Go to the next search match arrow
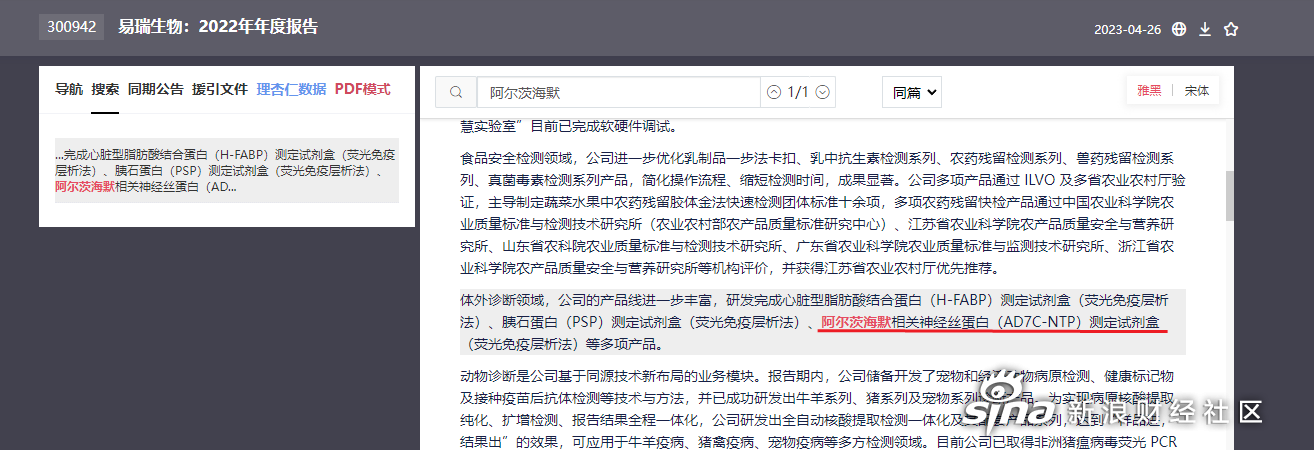The image size is (1314, 450). coord(822,92)
